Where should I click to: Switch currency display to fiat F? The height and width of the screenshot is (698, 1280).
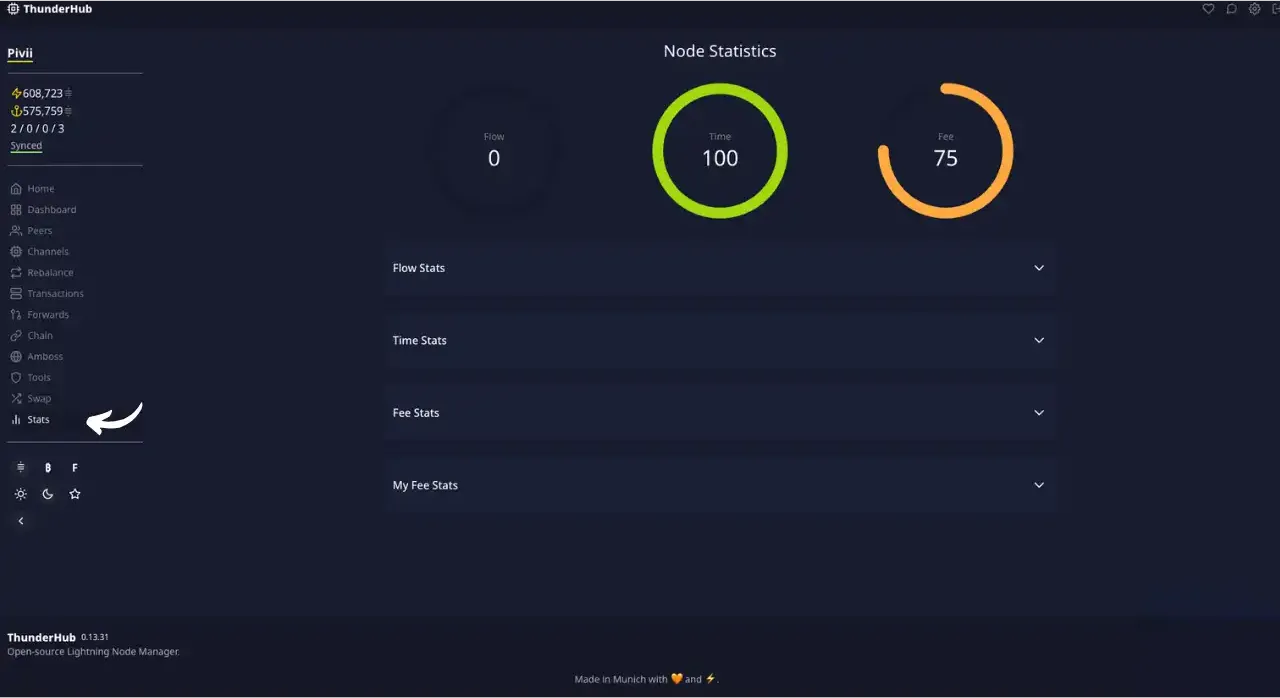(x=75, y=467)
